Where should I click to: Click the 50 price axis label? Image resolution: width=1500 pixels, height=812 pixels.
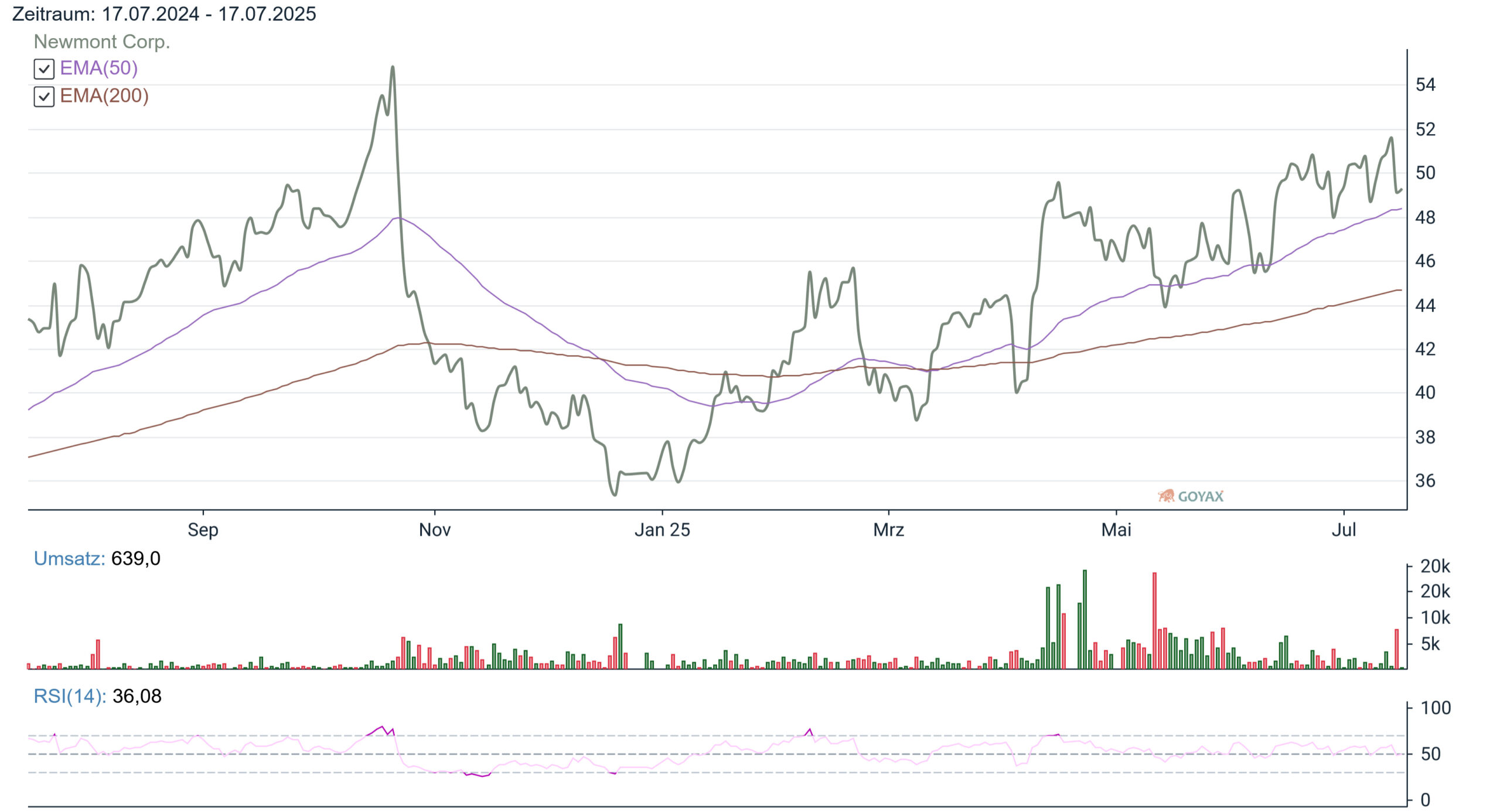[1425, 173]
